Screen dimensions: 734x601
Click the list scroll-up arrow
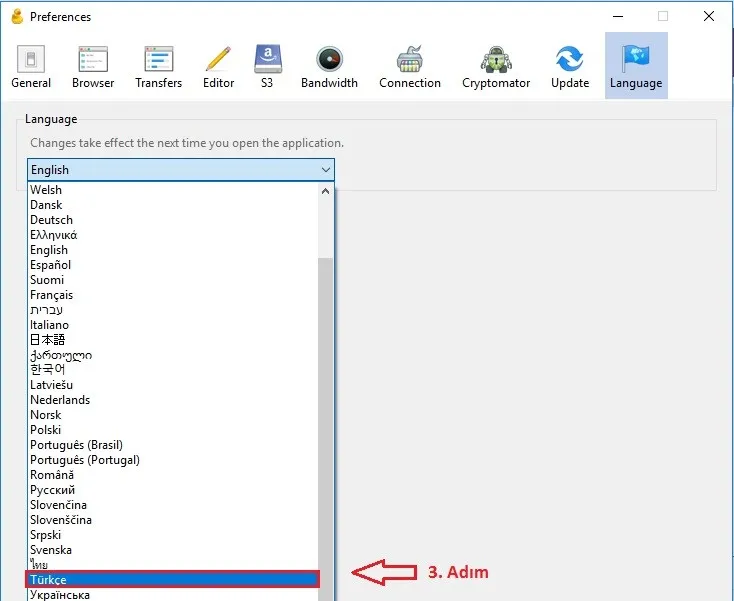(x=325, y=191)
